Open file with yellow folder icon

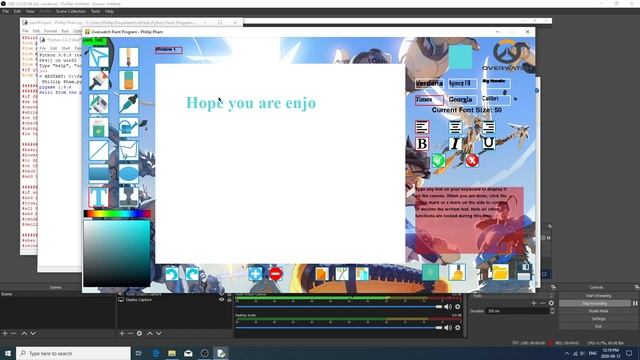500,272
